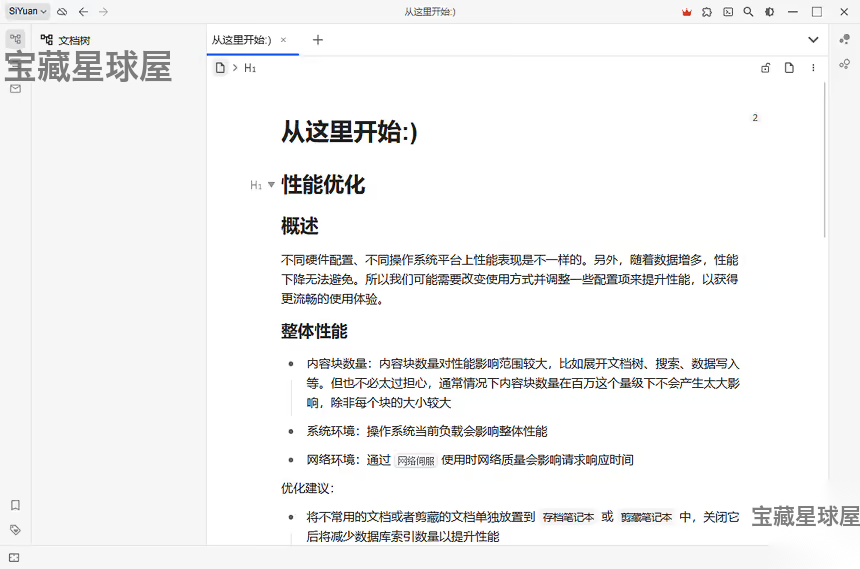
Task: Click the H1 breadcrumb item
Action: (250, 68)
